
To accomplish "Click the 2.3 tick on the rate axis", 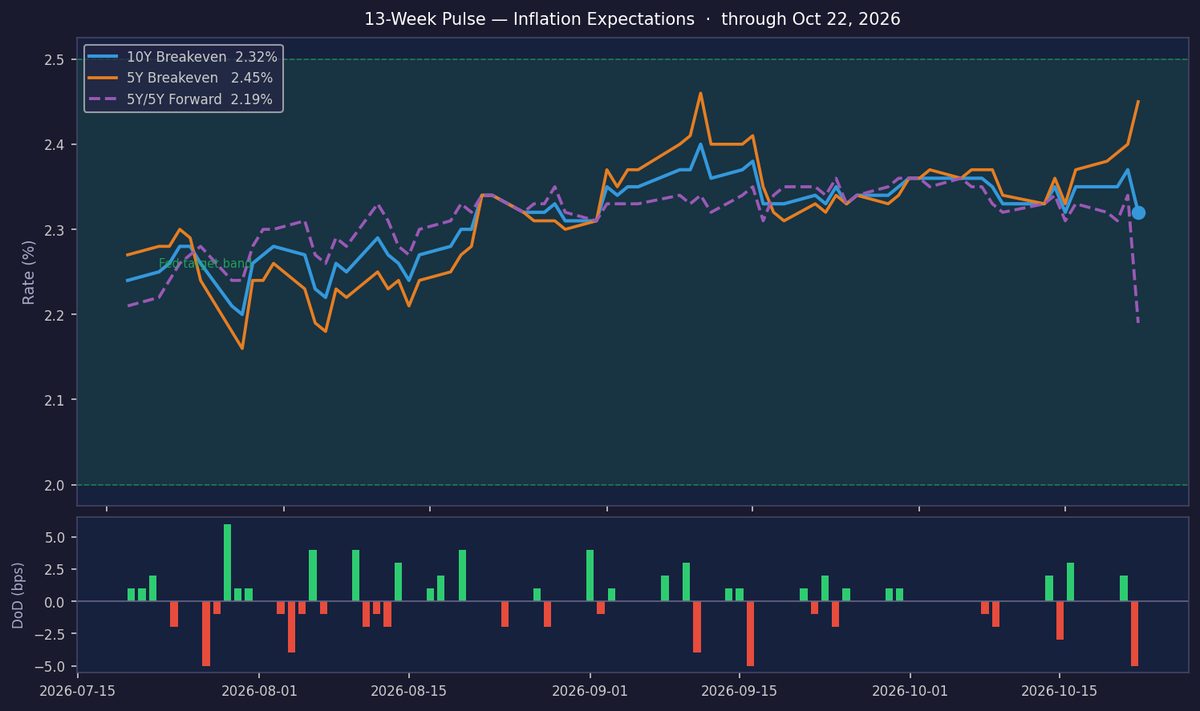I will coord(55,230).
